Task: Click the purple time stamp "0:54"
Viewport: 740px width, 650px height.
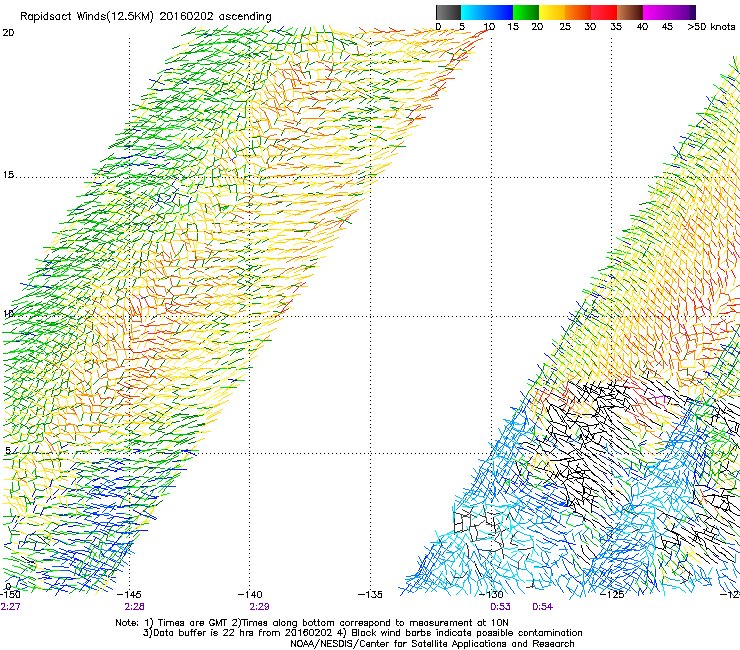Action: tap(542, 607)
